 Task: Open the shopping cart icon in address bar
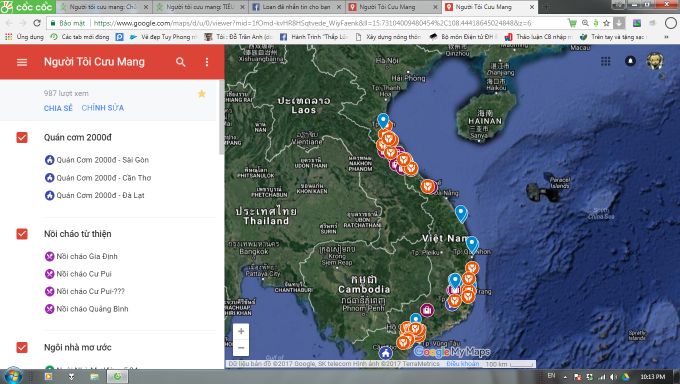[572, 23]
